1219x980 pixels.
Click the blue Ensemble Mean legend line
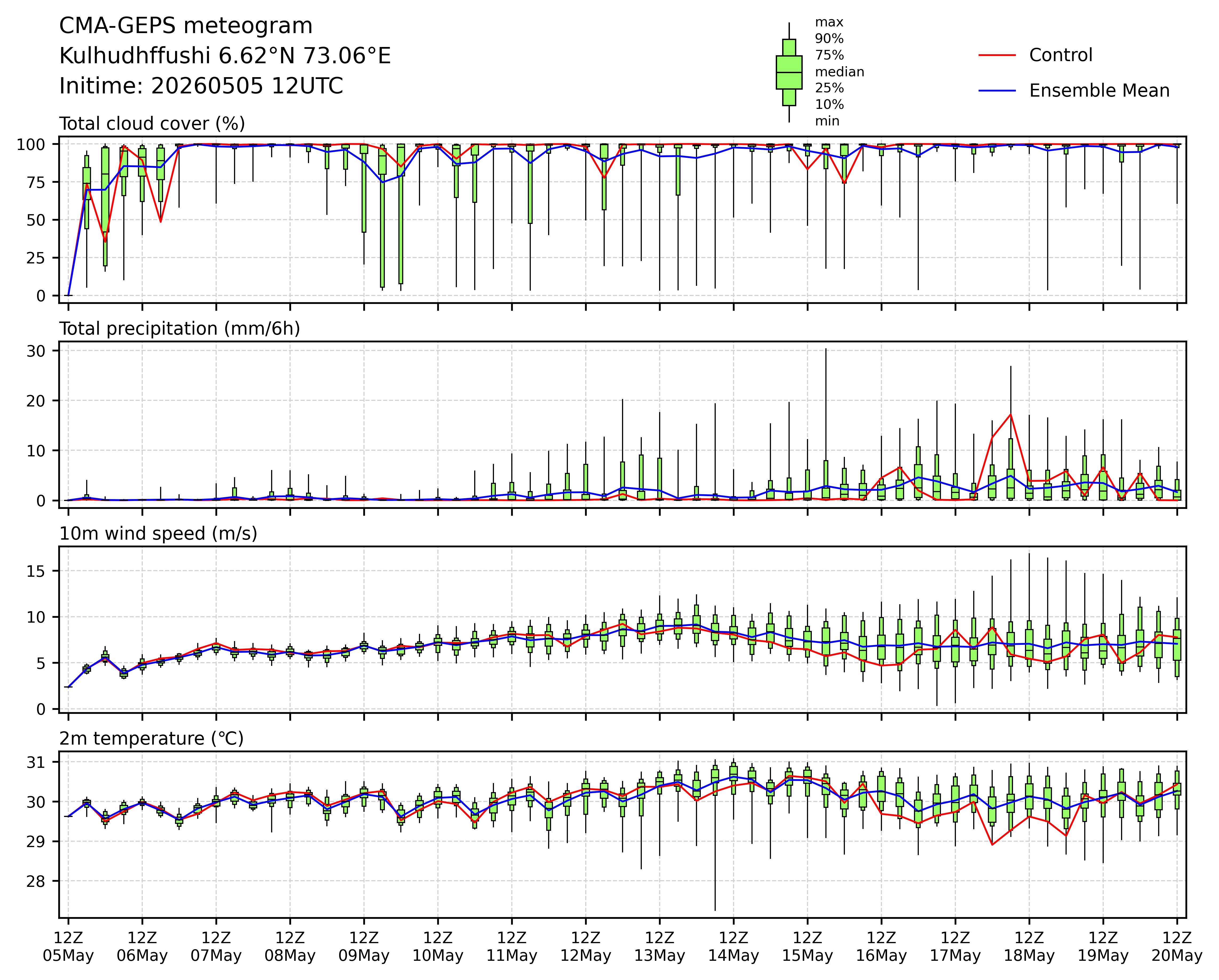997,90
